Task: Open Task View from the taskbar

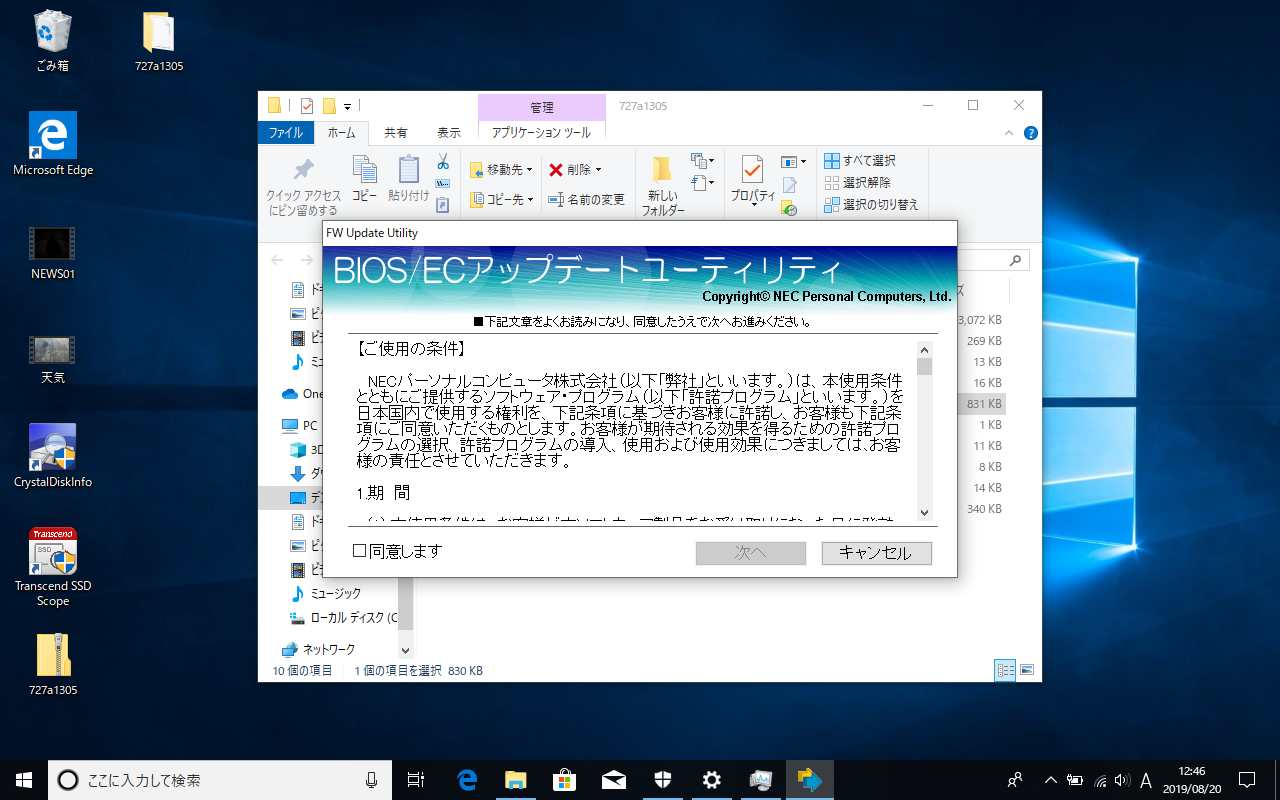Action: click(x=417, y=780)
